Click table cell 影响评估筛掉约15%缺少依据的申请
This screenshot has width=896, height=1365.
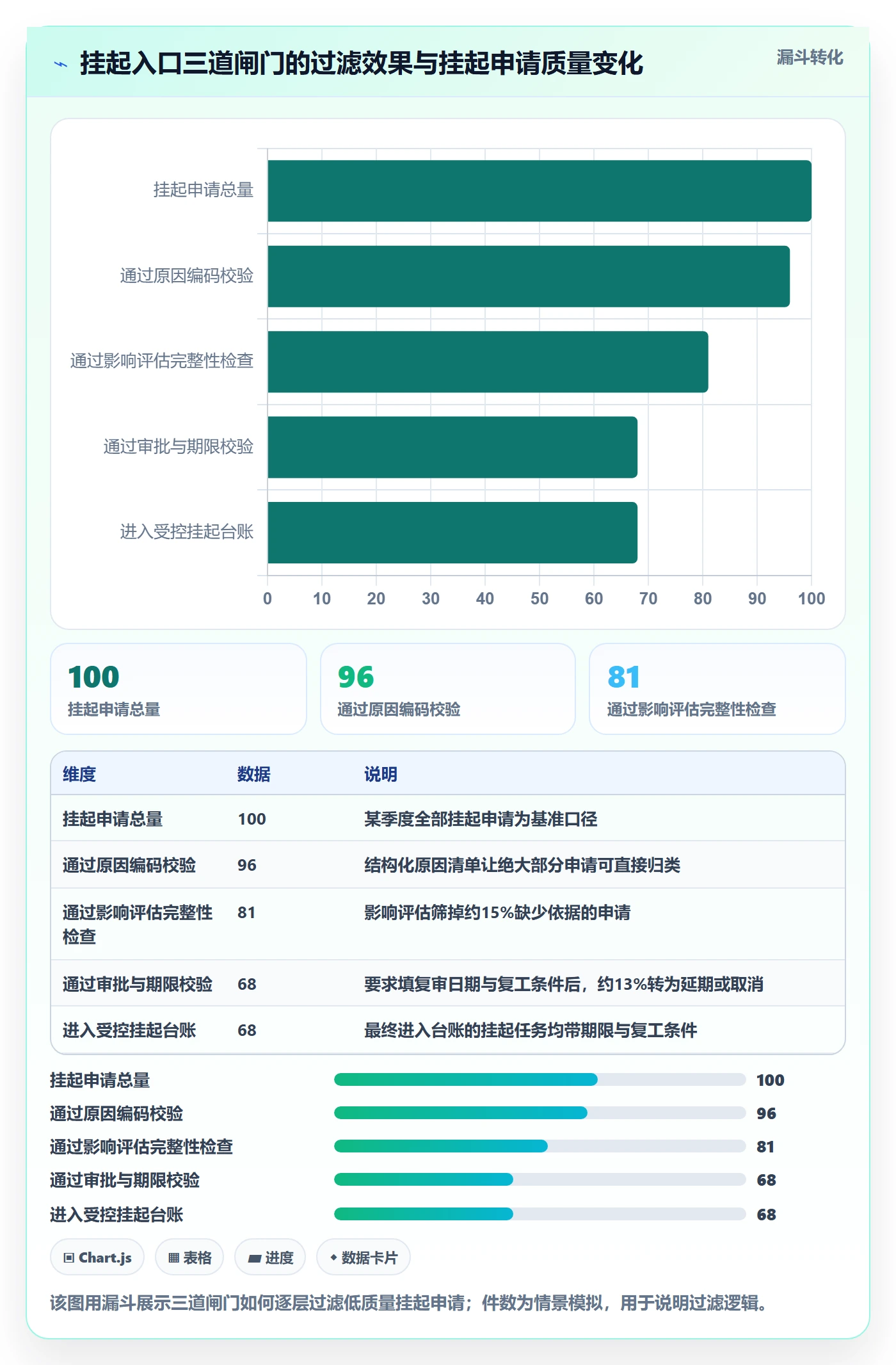(497, 912)
